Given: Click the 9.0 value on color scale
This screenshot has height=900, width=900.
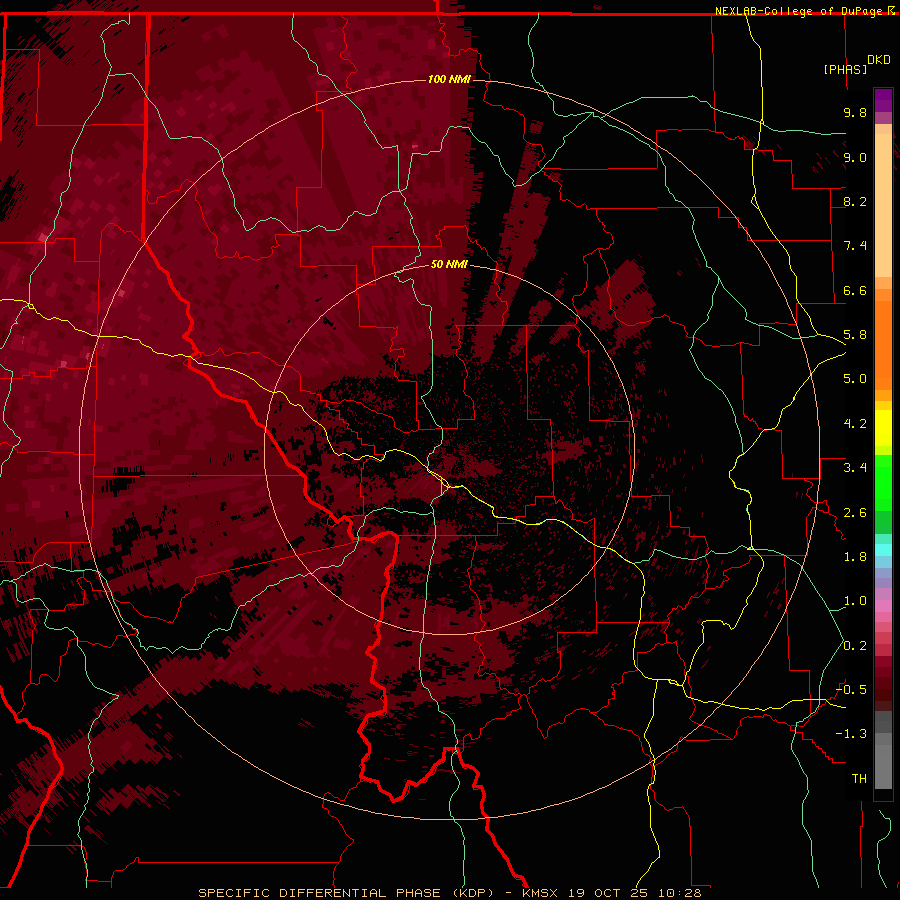Looking at the screenshot, I should coord(855,157).
